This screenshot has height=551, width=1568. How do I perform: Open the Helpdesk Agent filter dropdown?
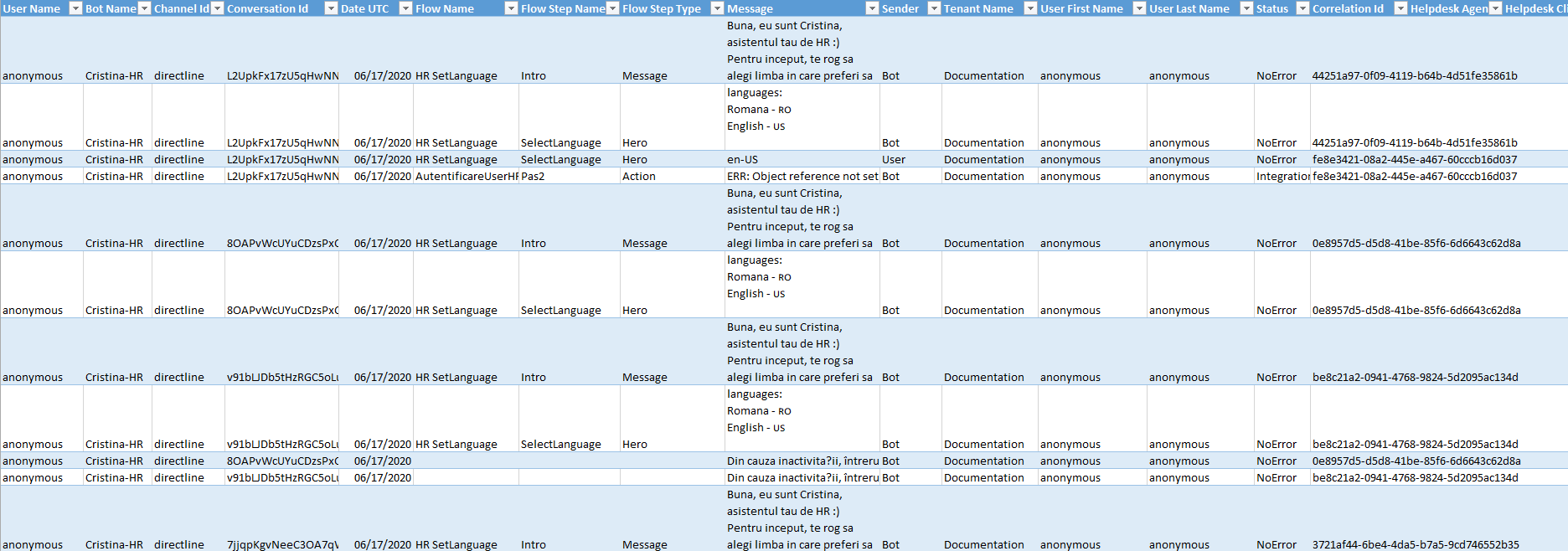click(x=1495, y=8)
